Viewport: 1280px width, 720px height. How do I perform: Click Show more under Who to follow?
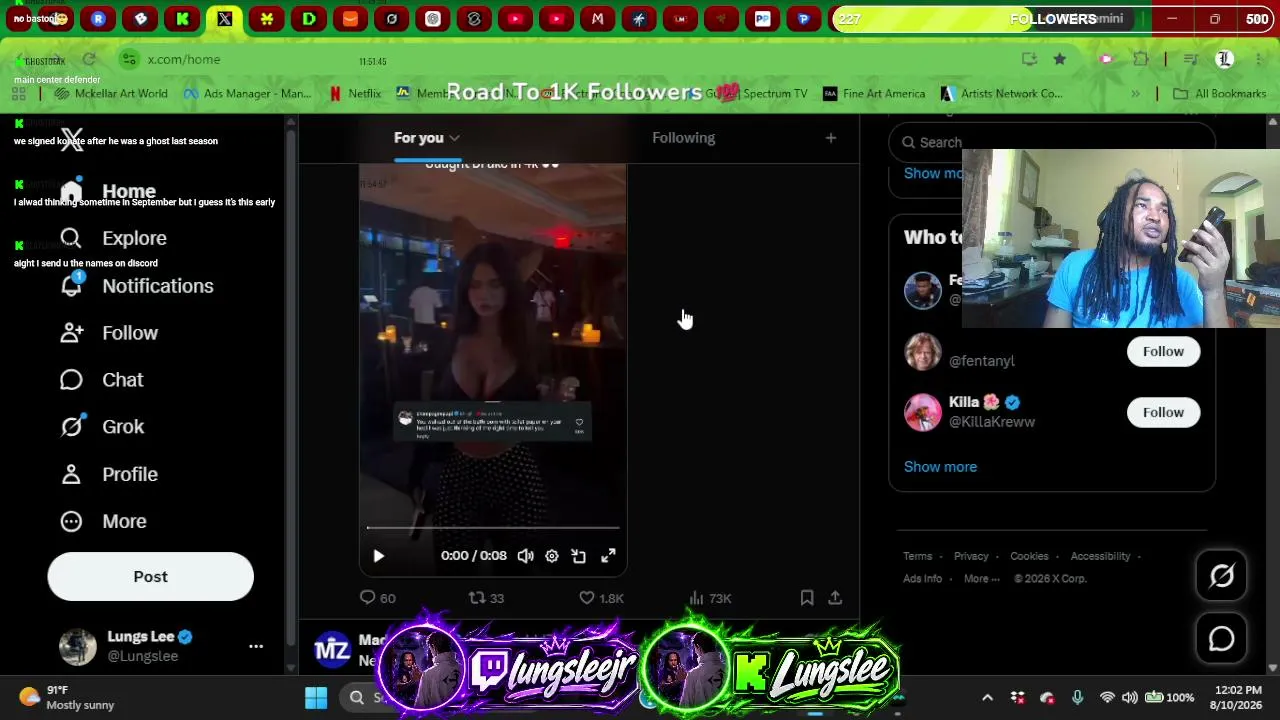(x=940, y=467)
